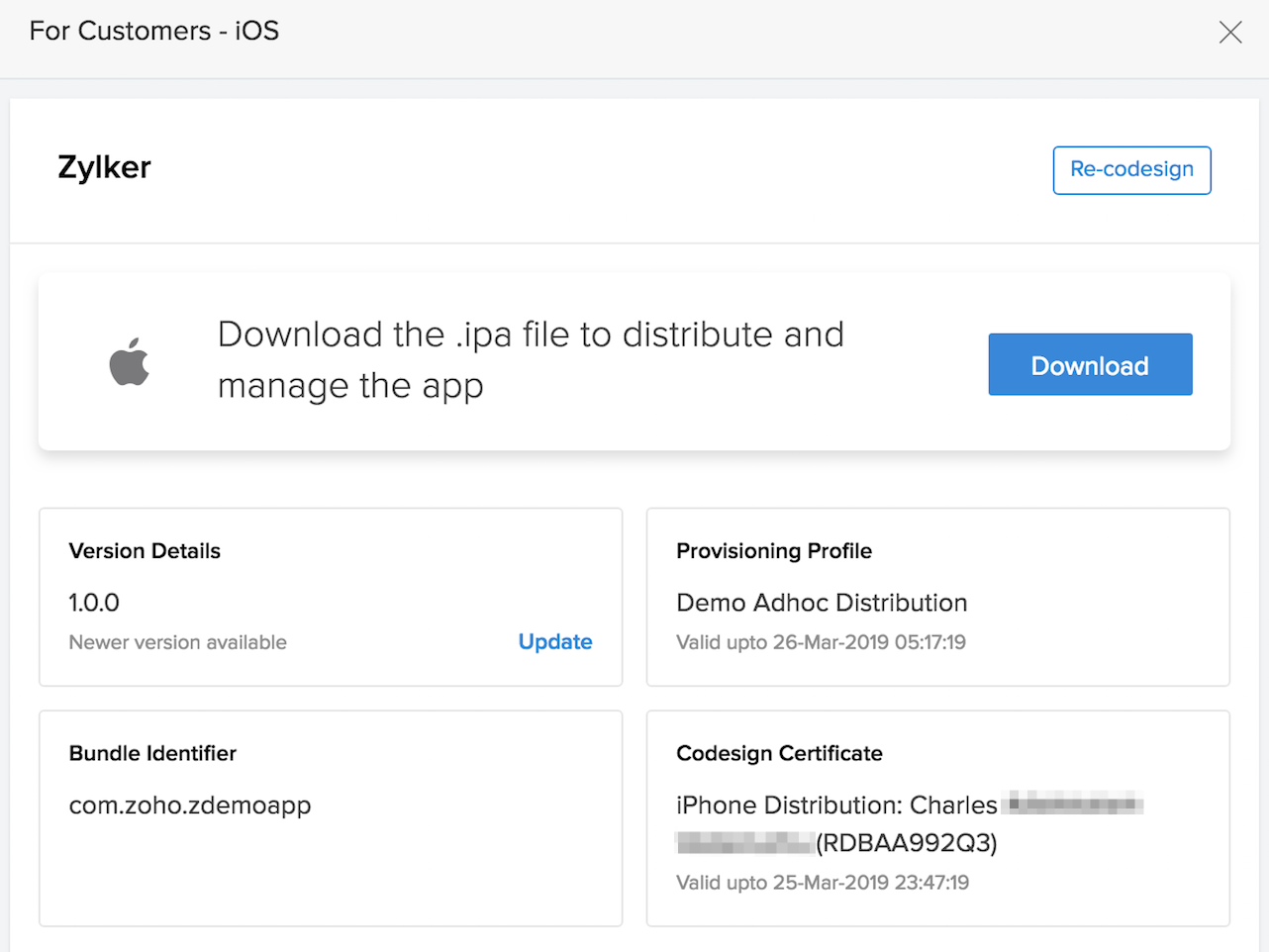
Task: Click the Bundle Identifier heading
Action: click(x=152, y=753)
